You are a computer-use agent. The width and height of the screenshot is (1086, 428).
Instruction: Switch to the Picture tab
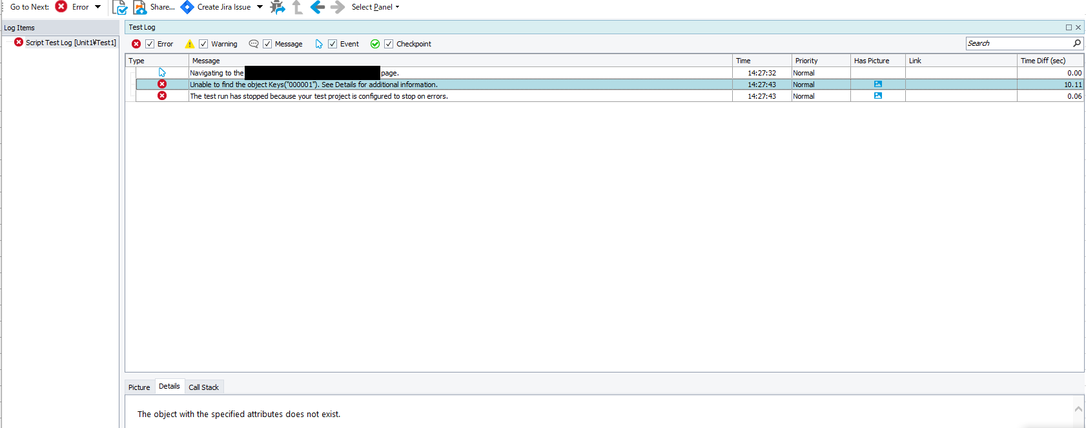click(x=139, y=387)
